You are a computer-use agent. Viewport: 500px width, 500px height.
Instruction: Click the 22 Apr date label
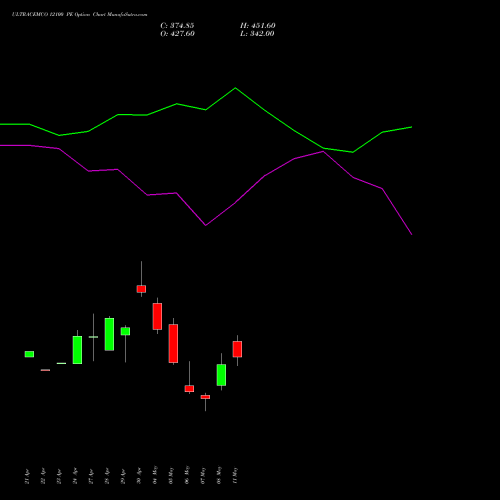(x=43, y=476)
